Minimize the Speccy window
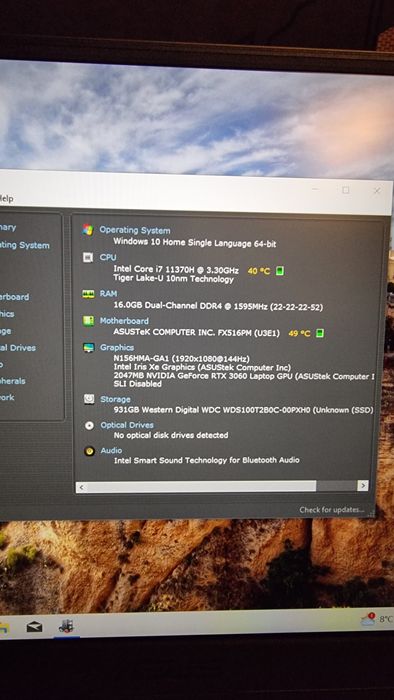This screenshot has height=700, width=394. [315, 190]
